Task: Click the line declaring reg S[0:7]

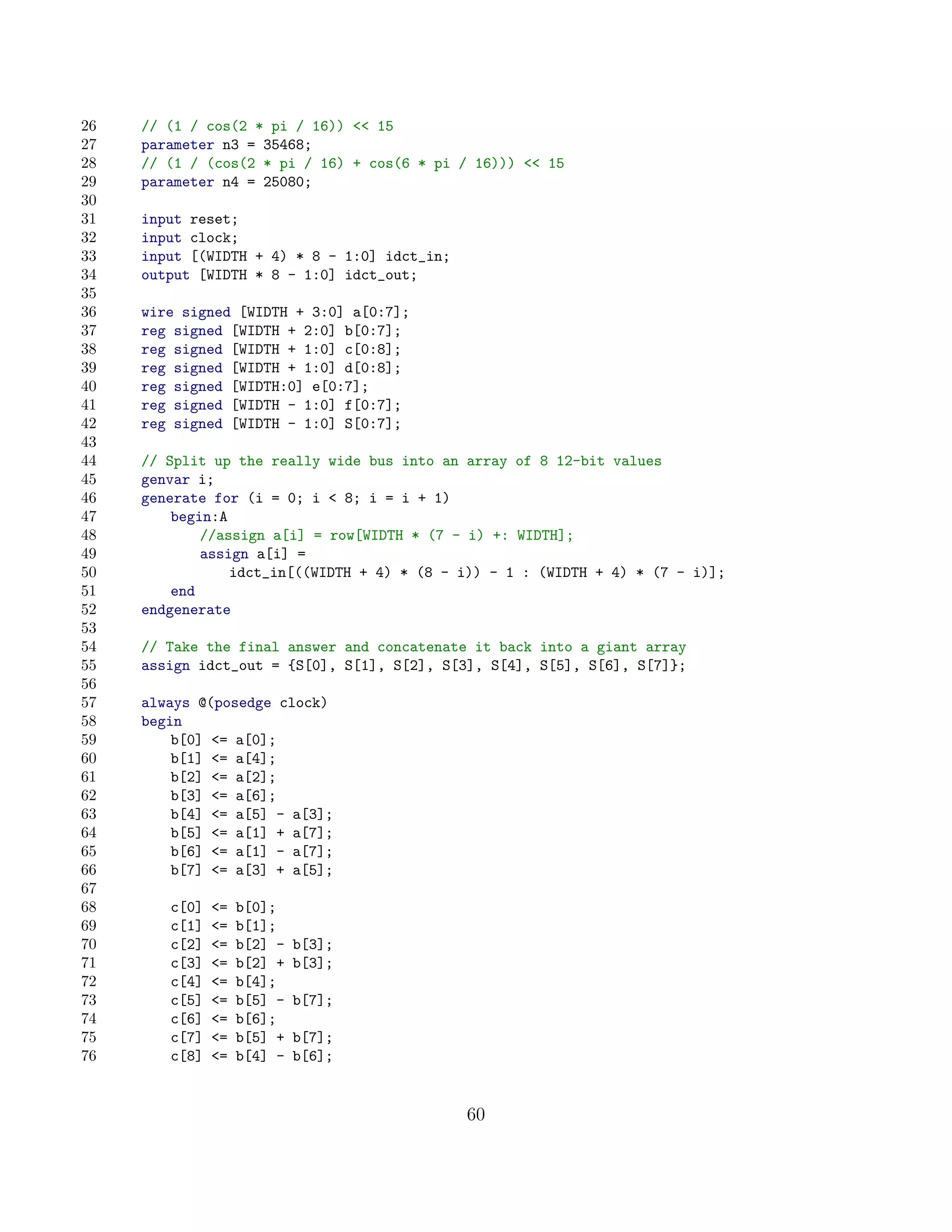Action: click(x=271, y=424)
